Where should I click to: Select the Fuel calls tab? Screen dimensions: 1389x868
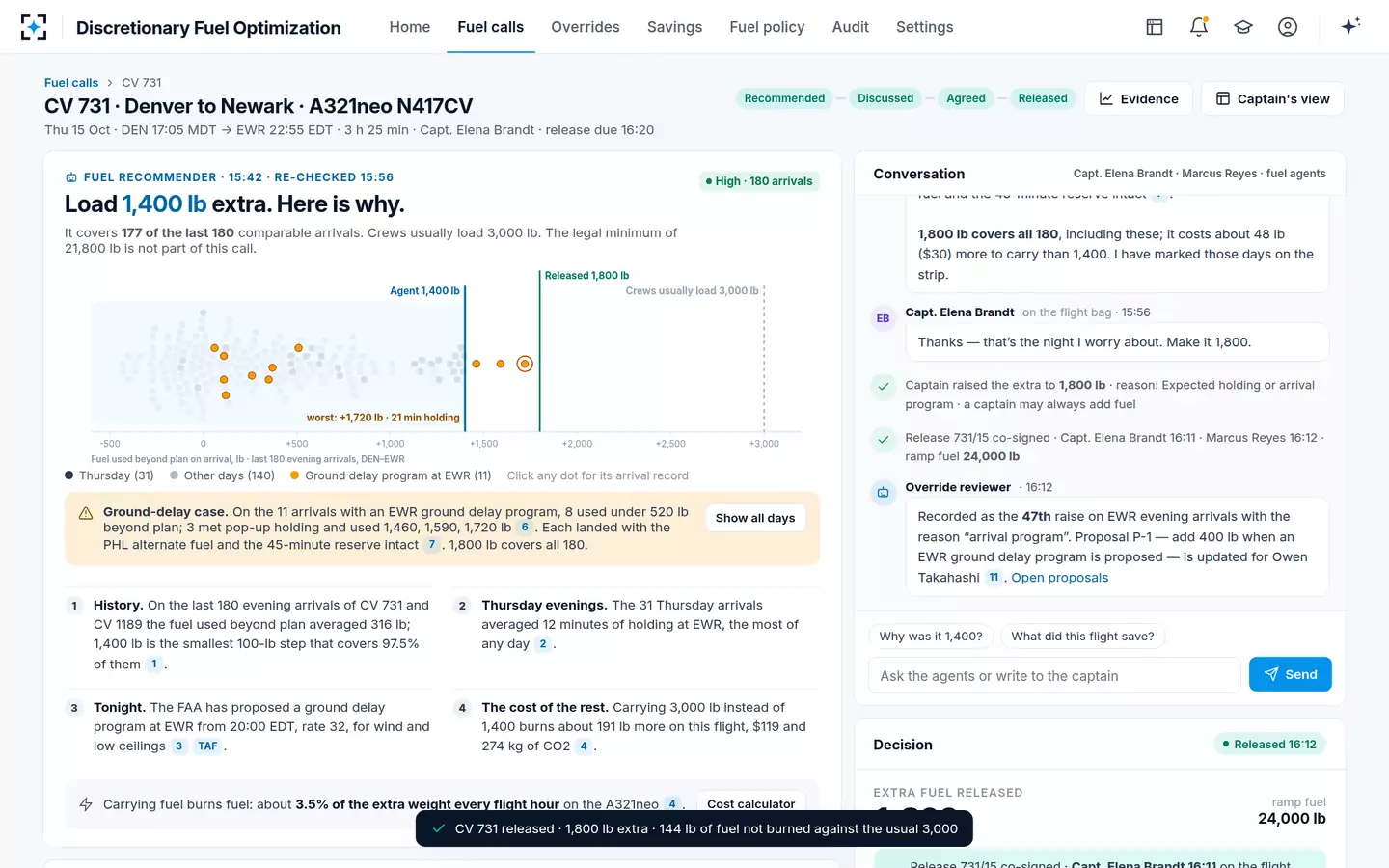[490, 27]
